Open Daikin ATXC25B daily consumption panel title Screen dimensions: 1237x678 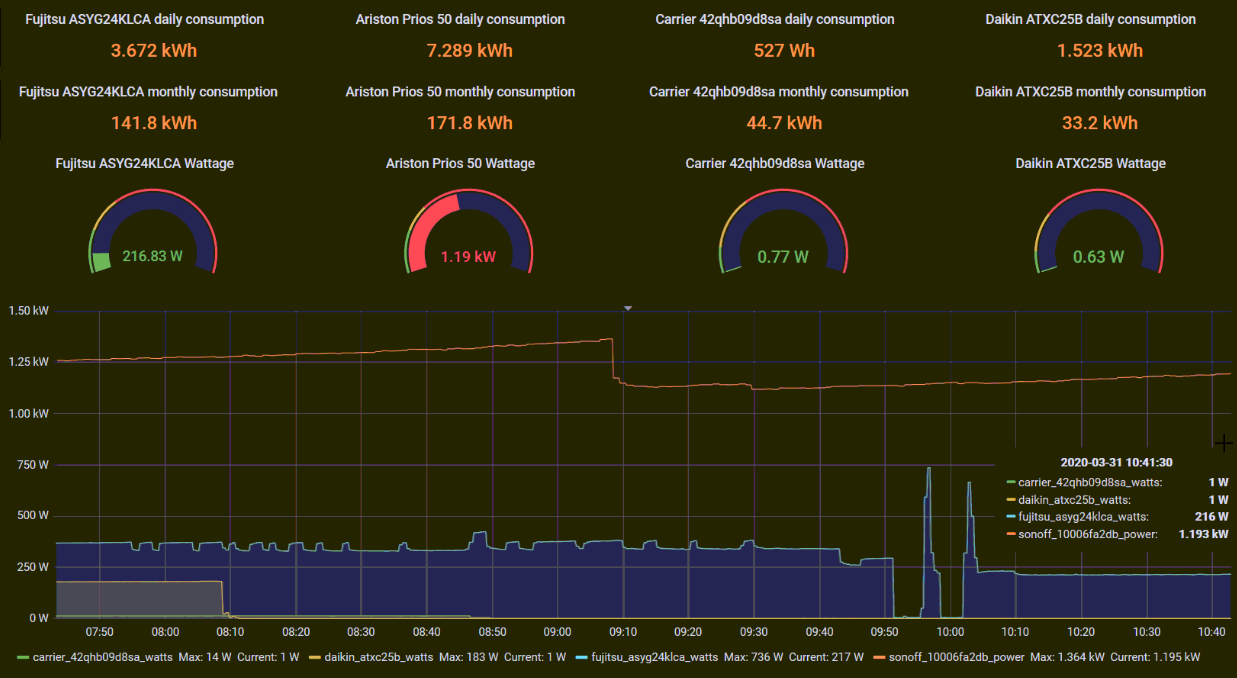pyautogui.click(x=1090, y=19)
